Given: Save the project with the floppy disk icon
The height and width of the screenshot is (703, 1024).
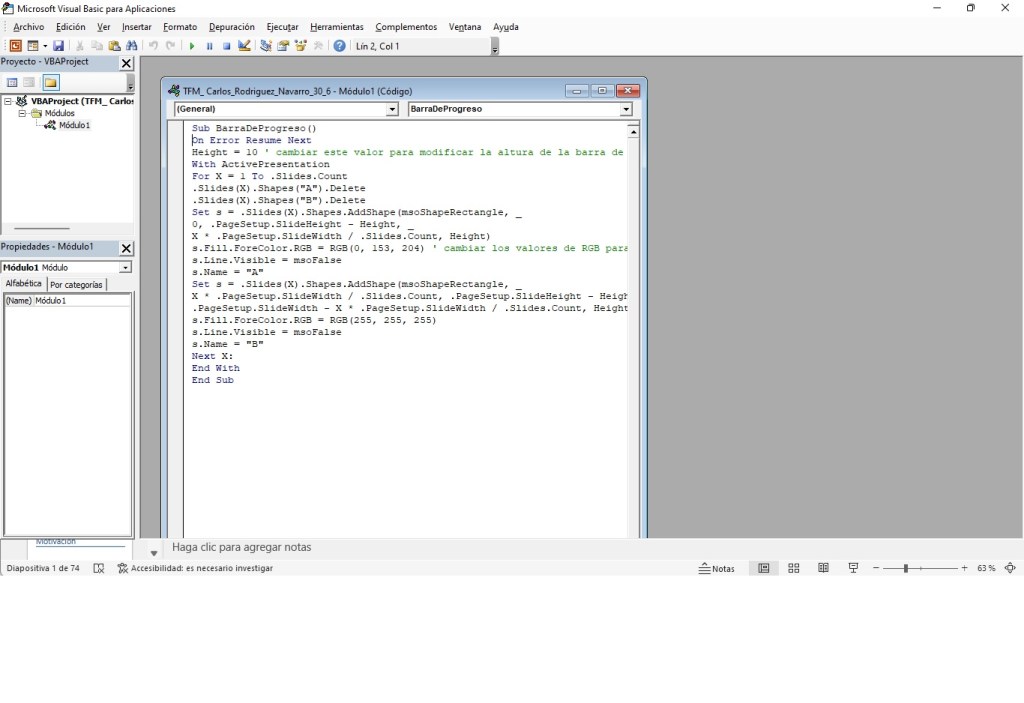Looking at the screenshot, I should click(59, 46).
